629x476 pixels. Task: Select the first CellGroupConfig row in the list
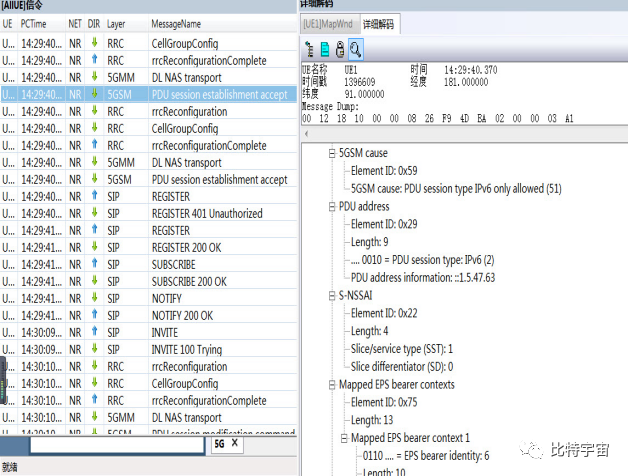pos(148,43)
